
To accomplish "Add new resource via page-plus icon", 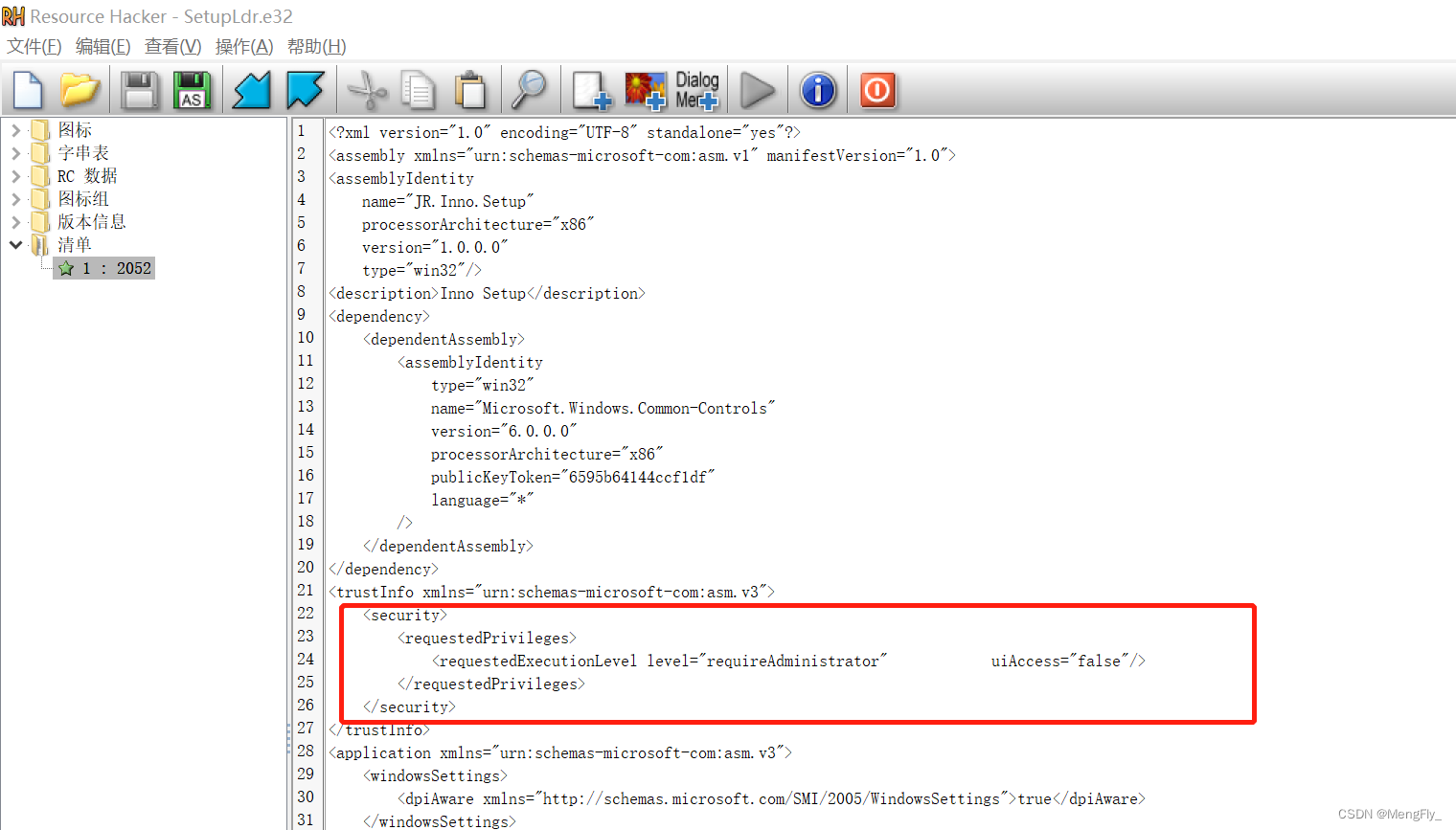I will click(591, 90).
